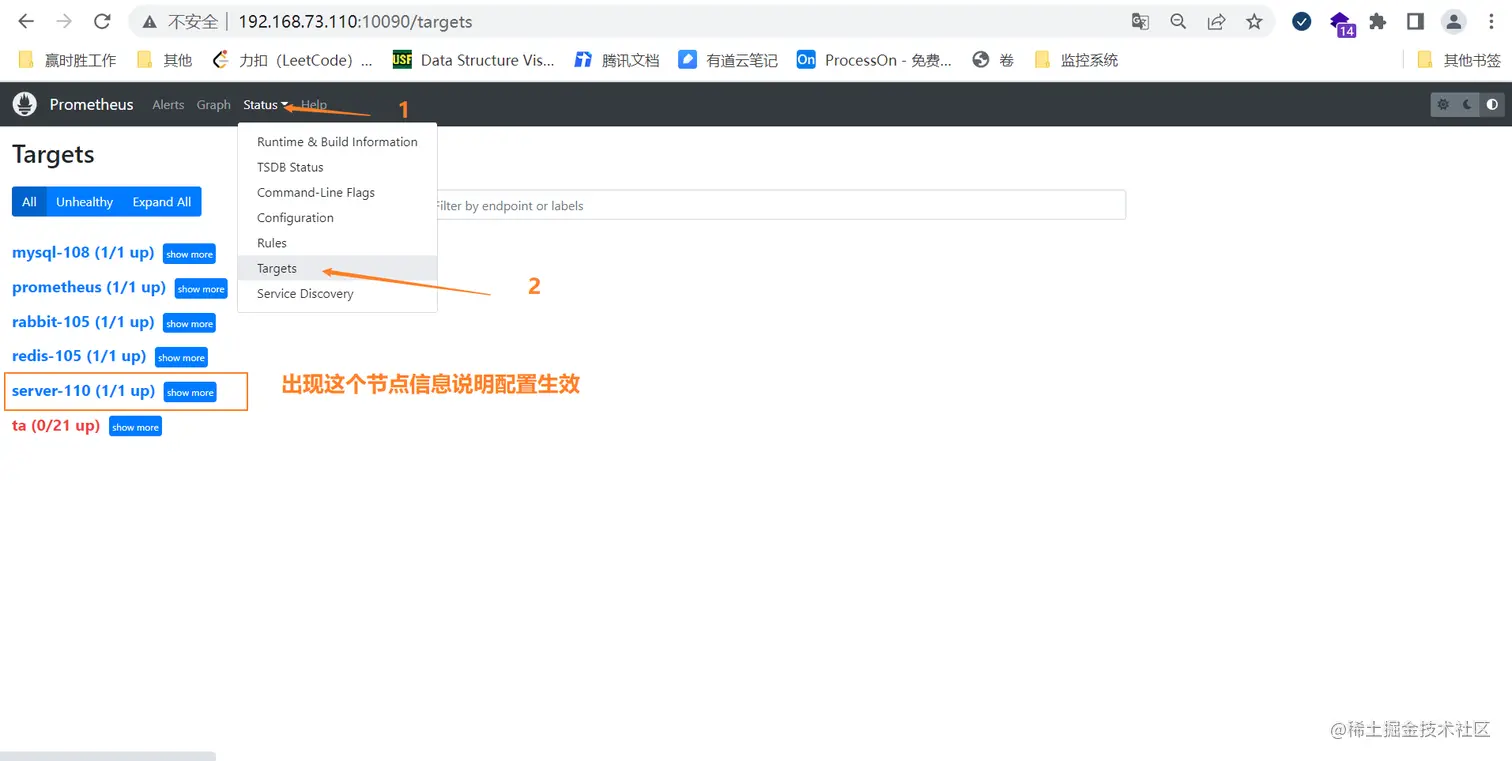Select Targets from the Status menu

point(276,268)
